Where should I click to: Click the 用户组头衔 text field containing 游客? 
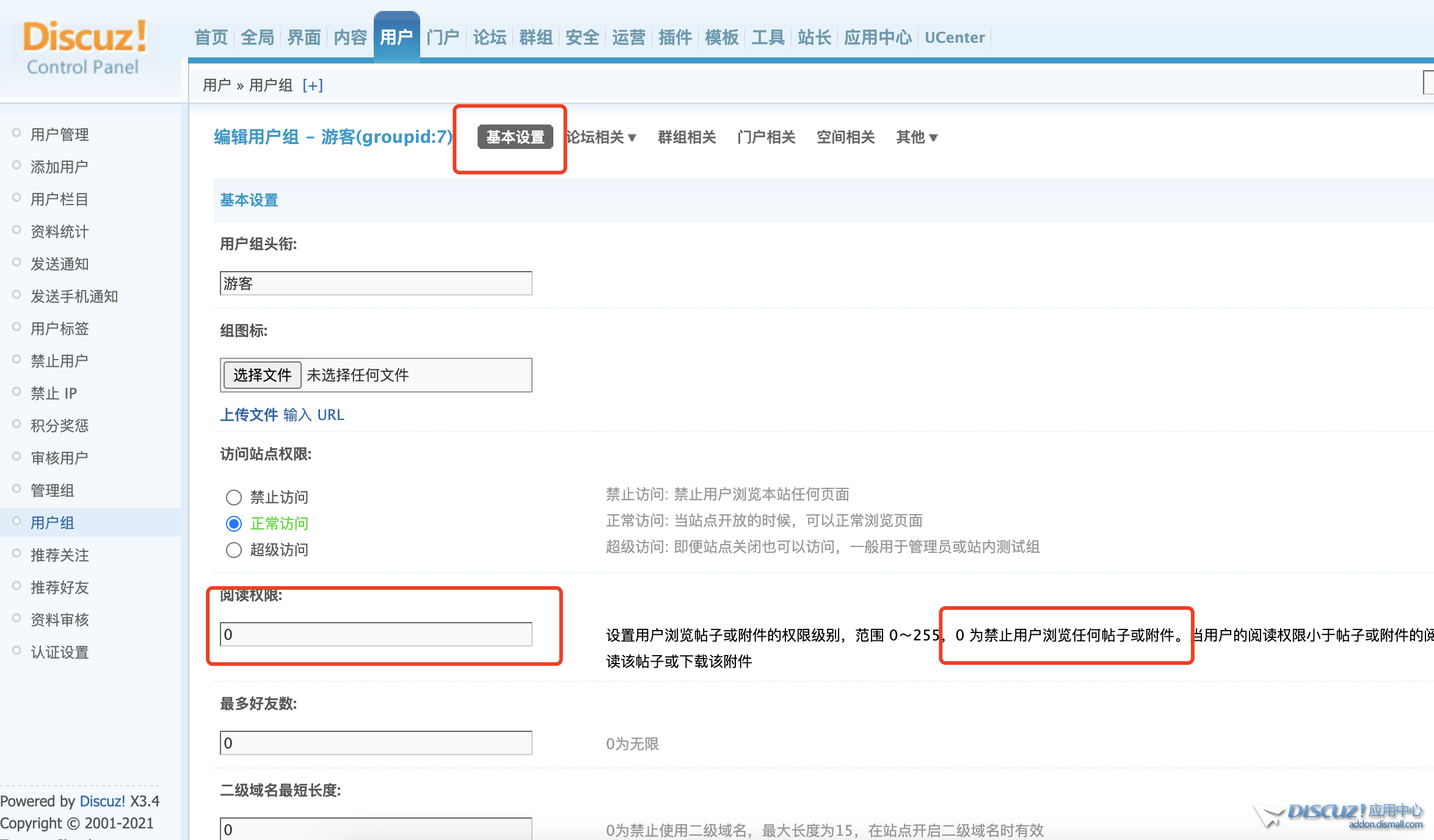click(376, 283)
